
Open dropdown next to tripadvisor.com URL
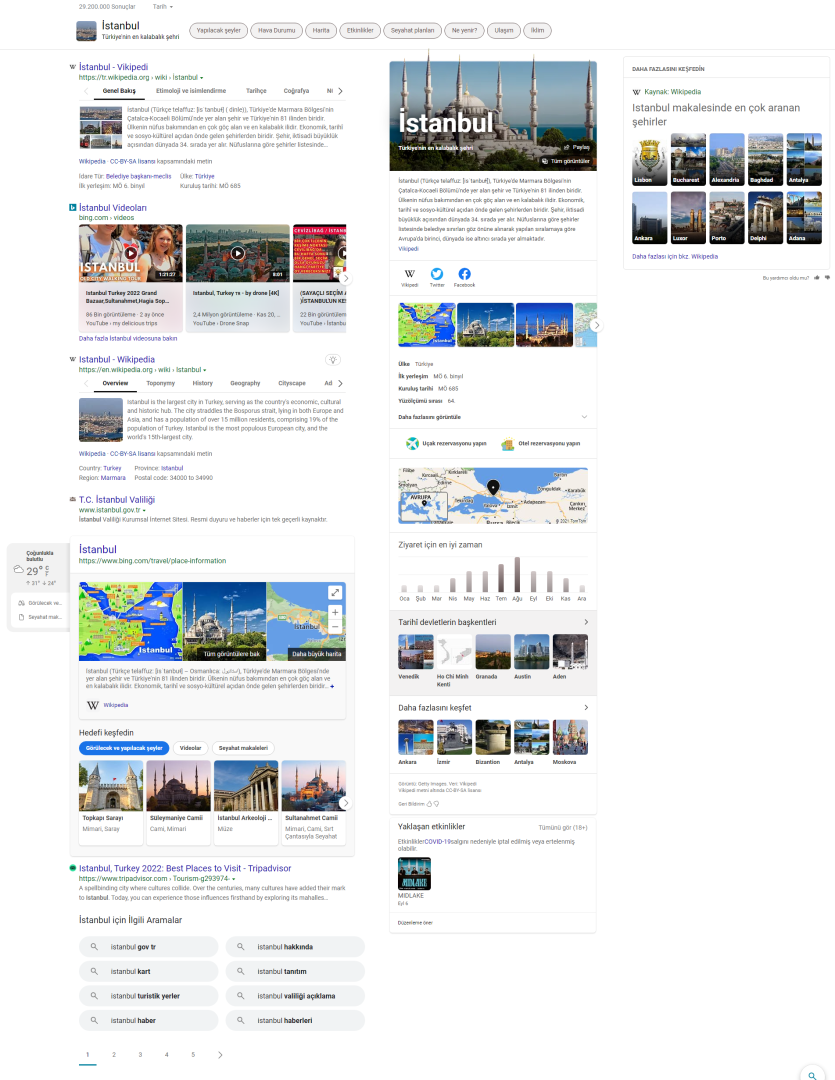234,879
